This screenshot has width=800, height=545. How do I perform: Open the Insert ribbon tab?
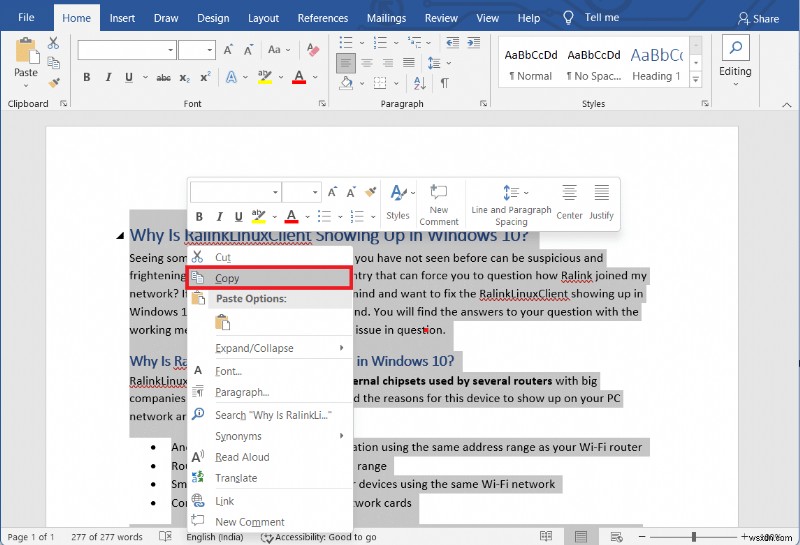tap(122, 18)
